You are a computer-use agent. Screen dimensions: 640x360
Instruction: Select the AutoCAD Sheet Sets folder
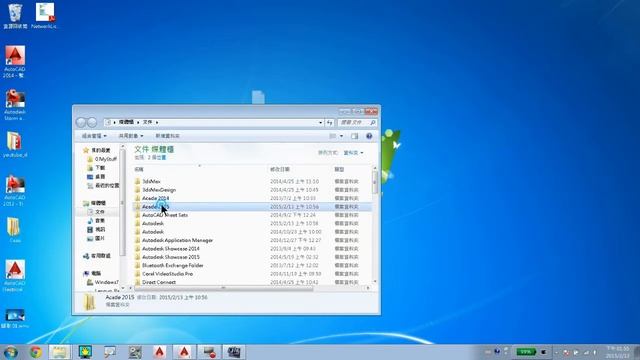[252, 215]
